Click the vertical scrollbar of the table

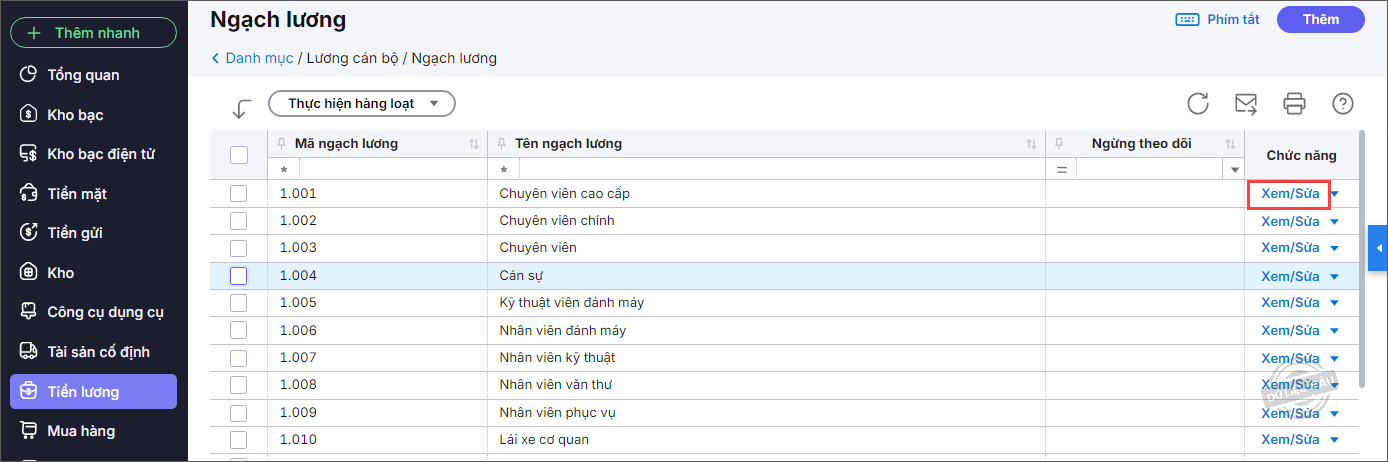coord(1362,260)
